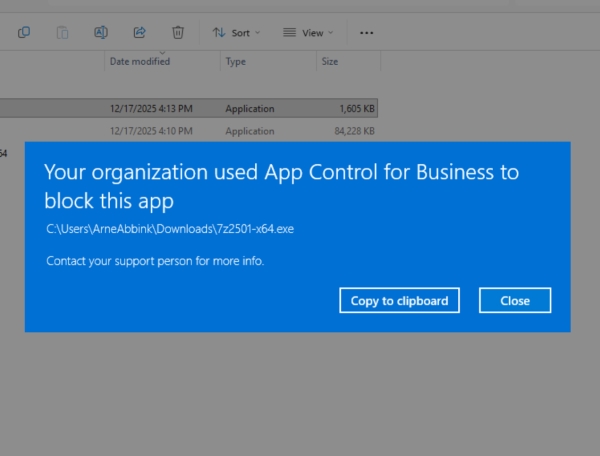Click the Paste clipboard icon
600x456 pixels.
point(62,32)
